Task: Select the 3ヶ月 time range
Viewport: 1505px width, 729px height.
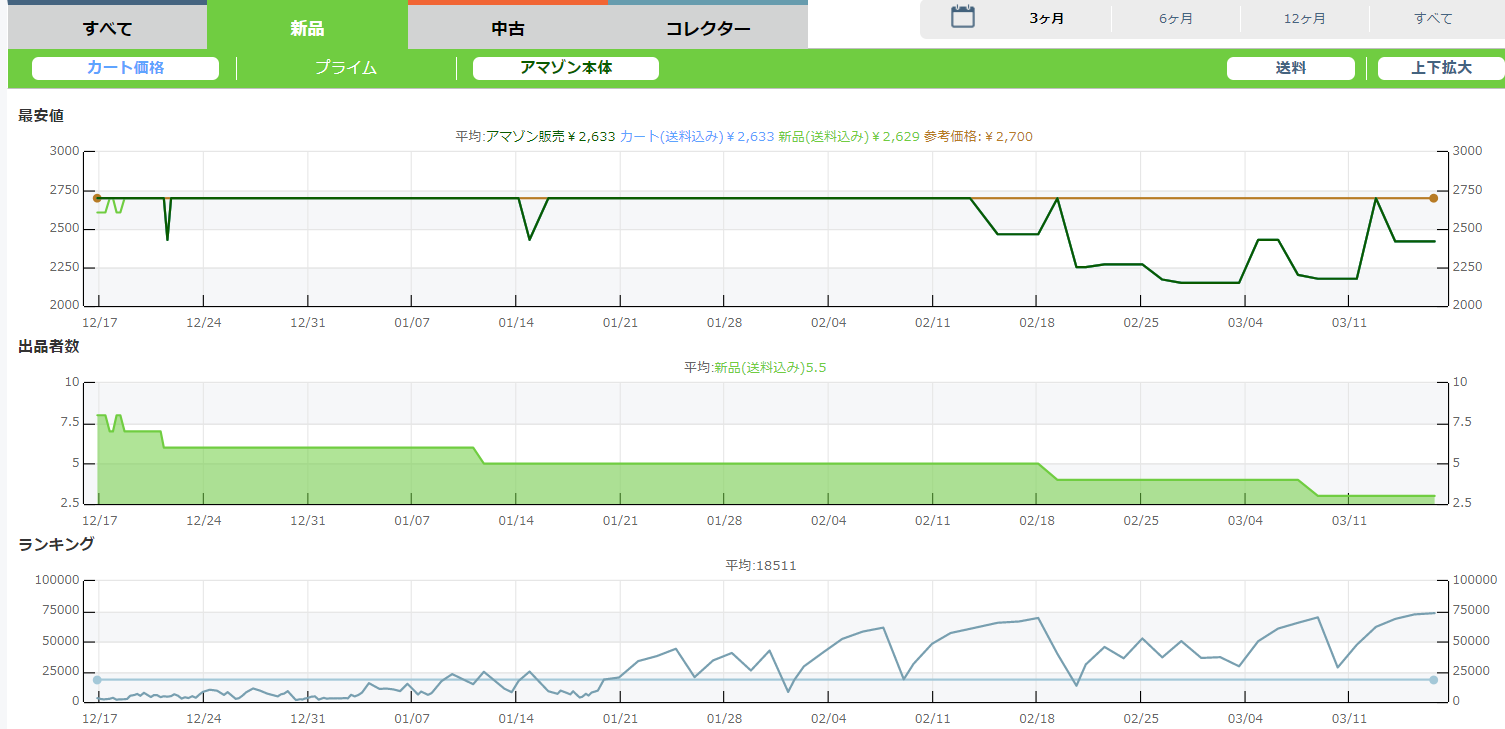Action: [x=1046, y=19]
